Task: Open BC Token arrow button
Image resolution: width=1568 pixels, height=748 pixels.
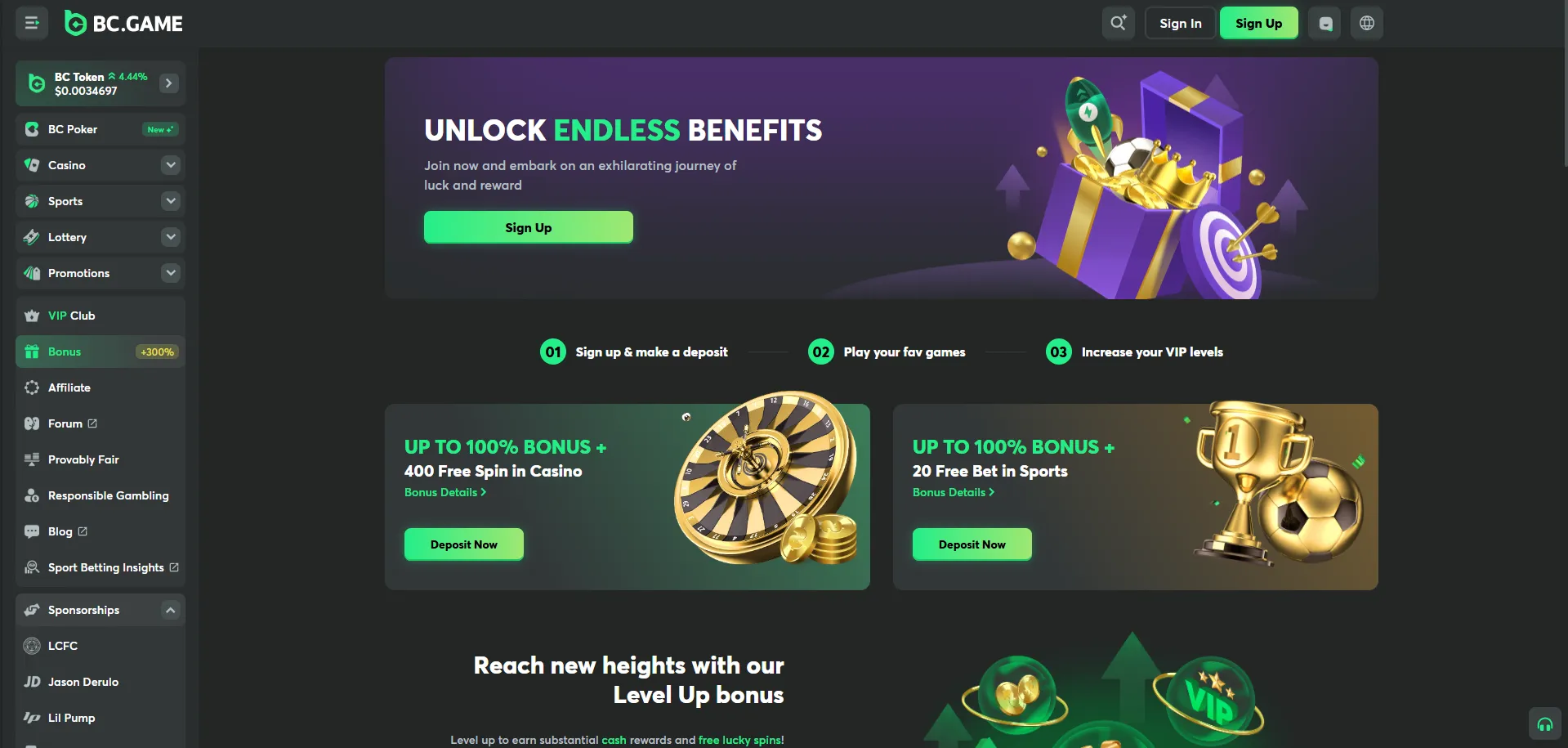Action: 169,83
